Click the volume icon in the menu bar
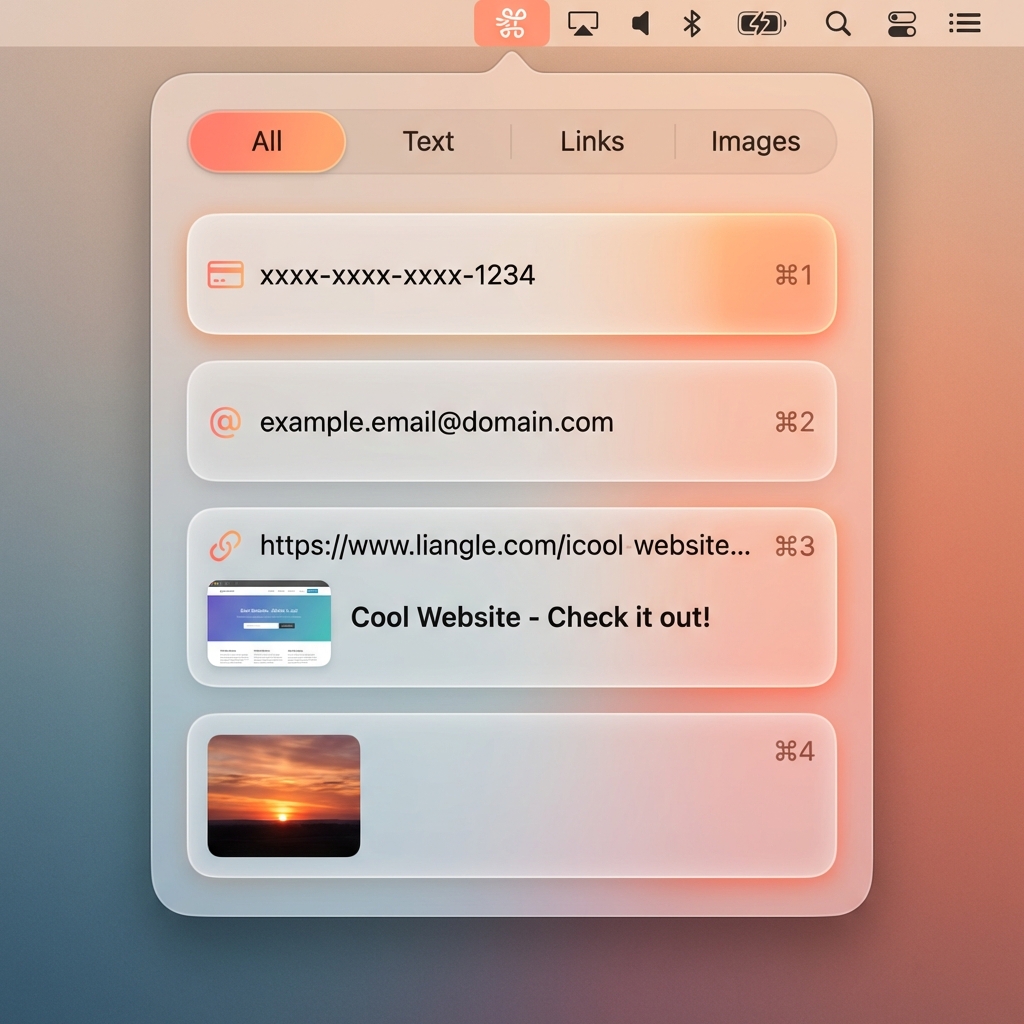This screenshot has width=1024, height=1024. click(640, 23)
